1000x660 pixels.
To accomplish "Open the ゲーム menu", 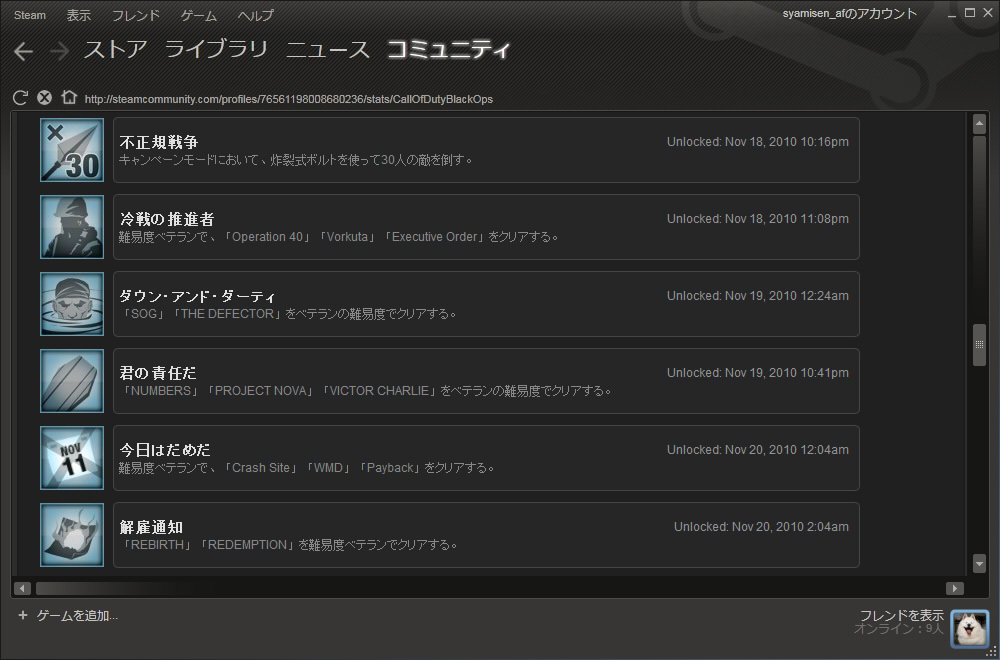I will click(x=199, y=15).
